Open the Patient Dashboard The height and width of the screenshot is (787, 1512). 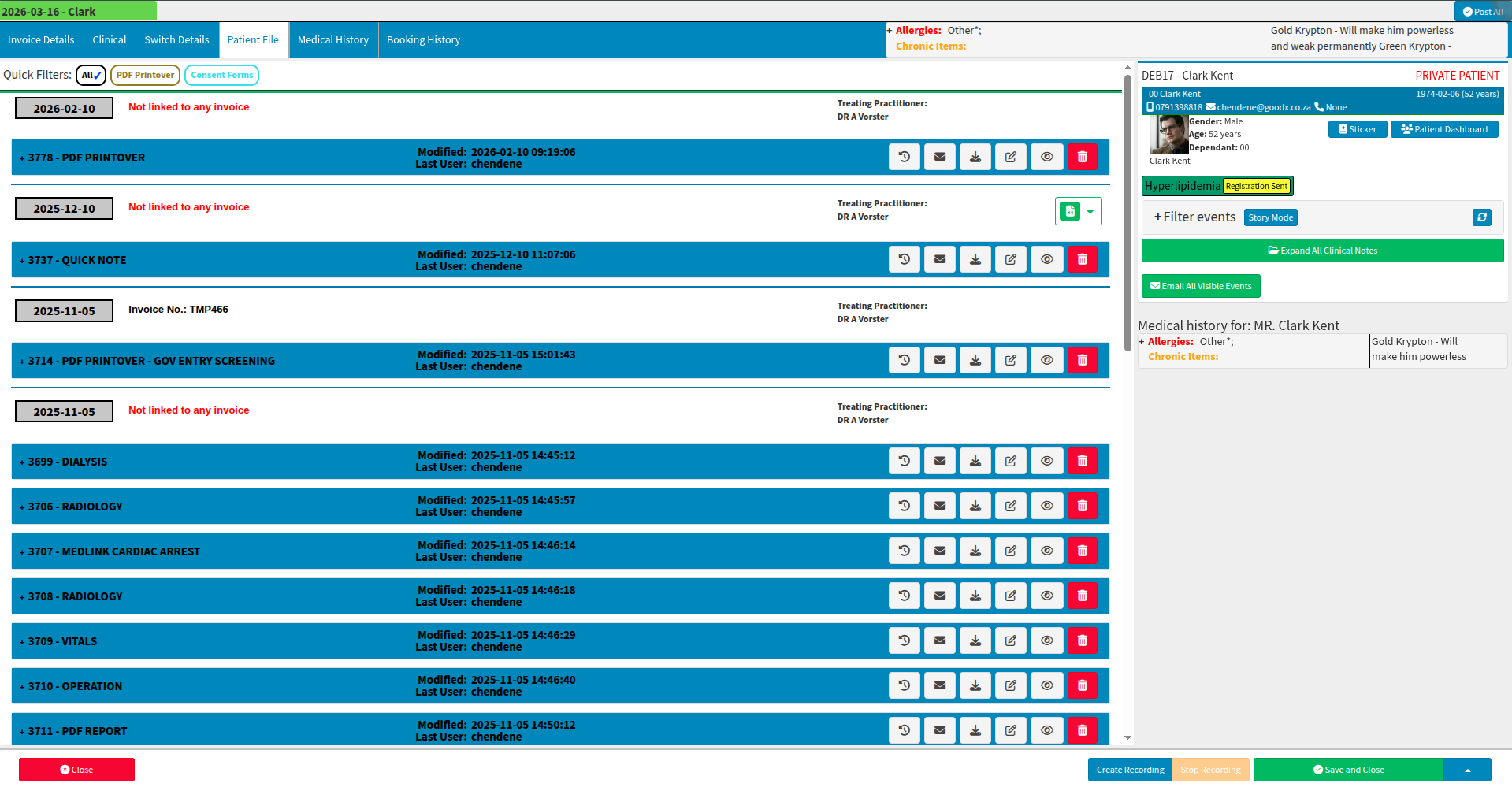[1444, 129]
